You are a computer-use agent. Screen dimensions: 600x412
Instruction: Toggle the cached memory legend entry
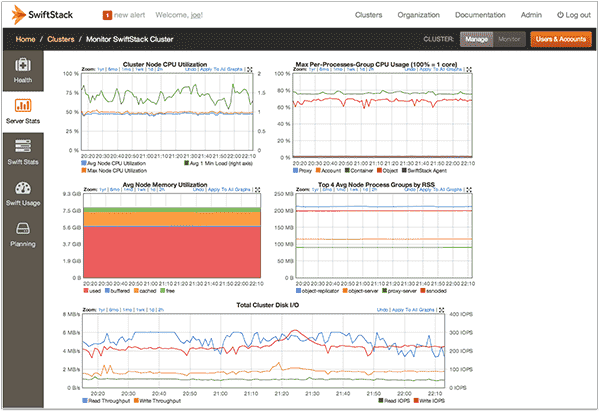pos(145,291)
